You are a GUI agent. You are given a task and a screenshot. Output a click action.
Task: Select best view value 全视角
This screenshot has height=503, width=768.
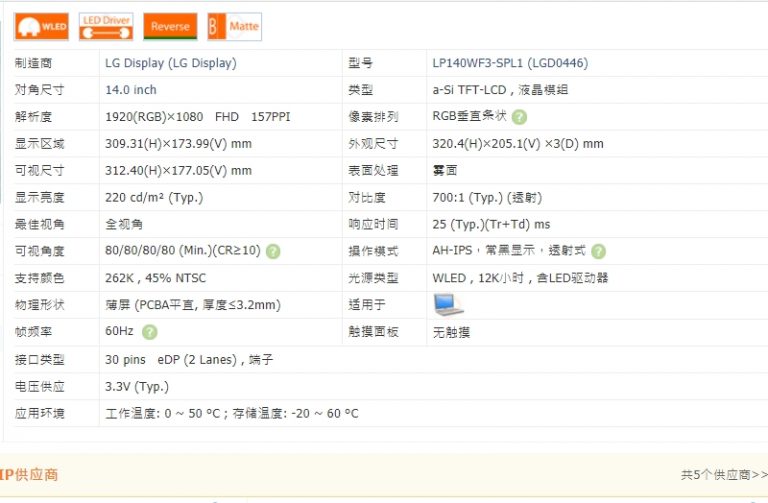tap(124, 224)
